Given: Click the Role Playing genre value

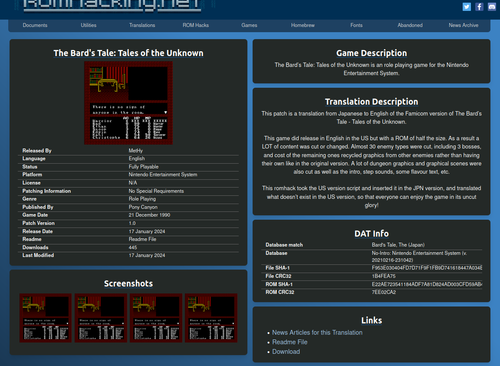Looking at the screenshot, I should pos(142,199).
